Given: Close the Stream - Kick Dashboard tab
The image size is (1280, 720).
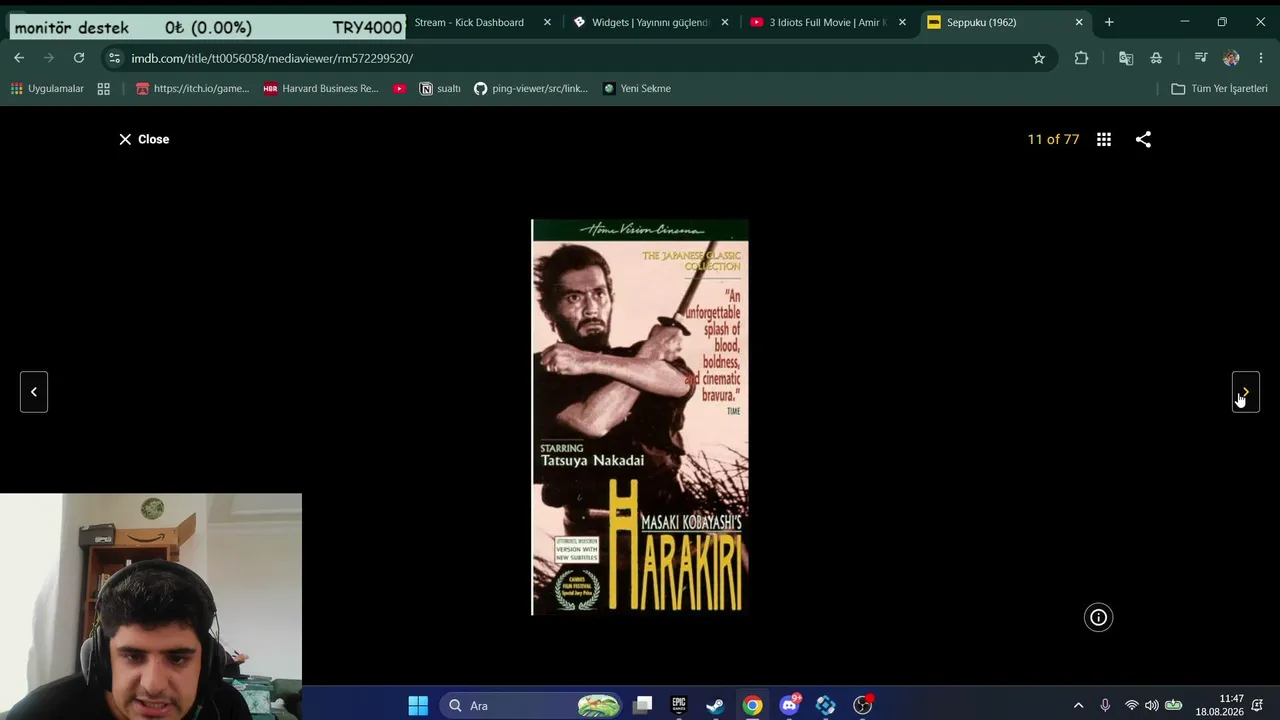Looking at the screenshot, I should click(x=547, y=22).
